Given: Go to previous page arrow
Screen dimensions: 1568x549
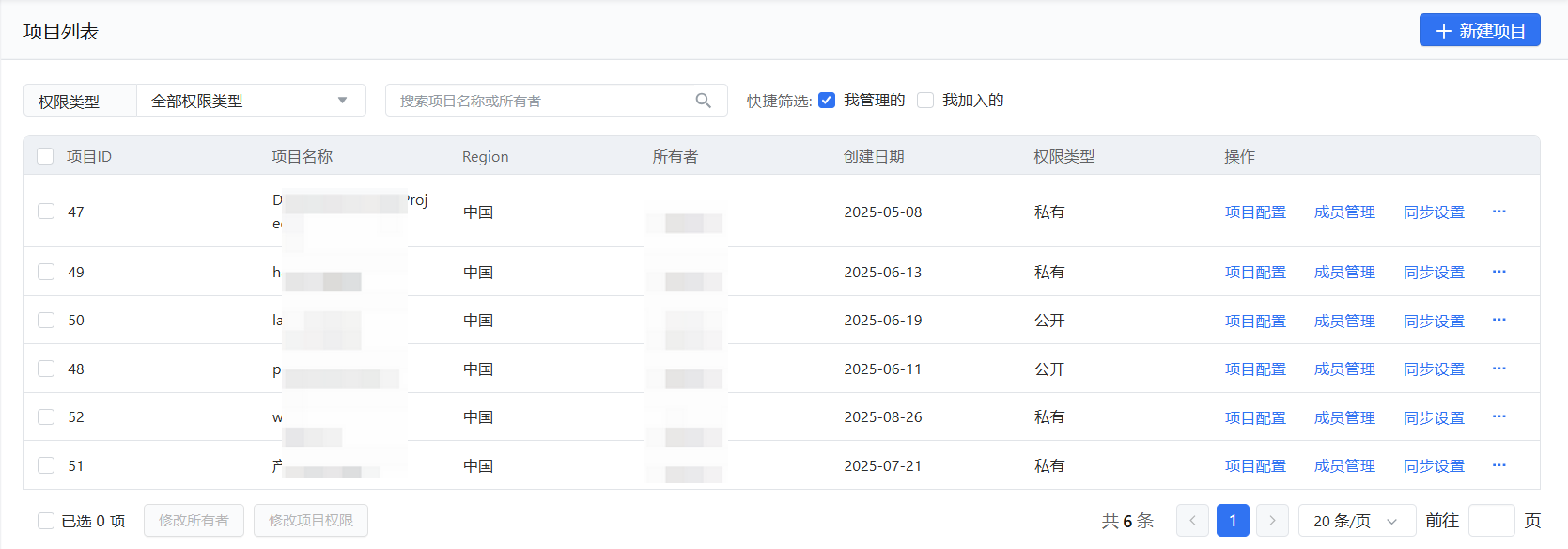Looking at the screenshot, I should 1192,520.
